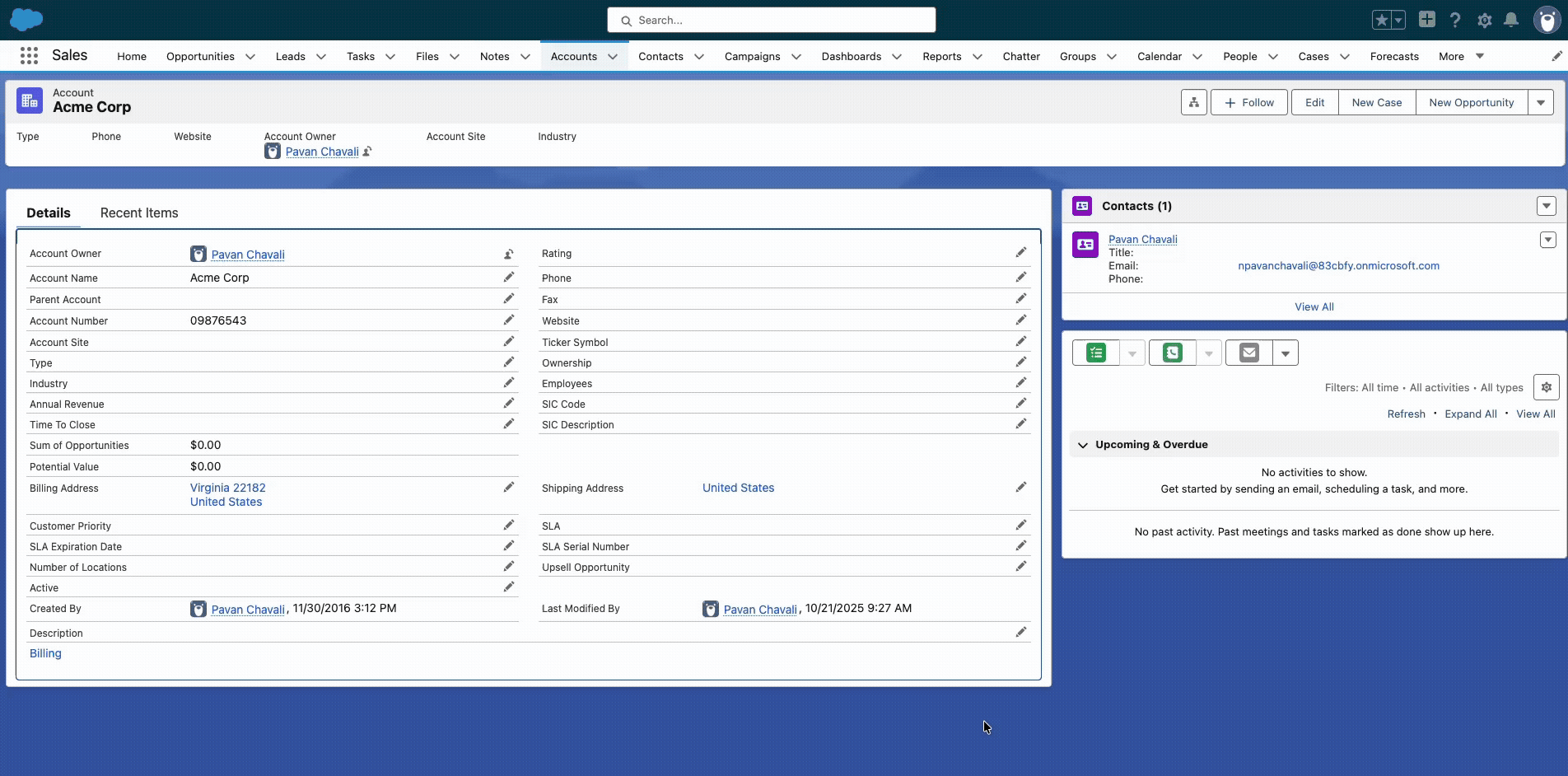Open the notifications bell
Screen dimensions: 1568x776
[x=1511, y=20]
